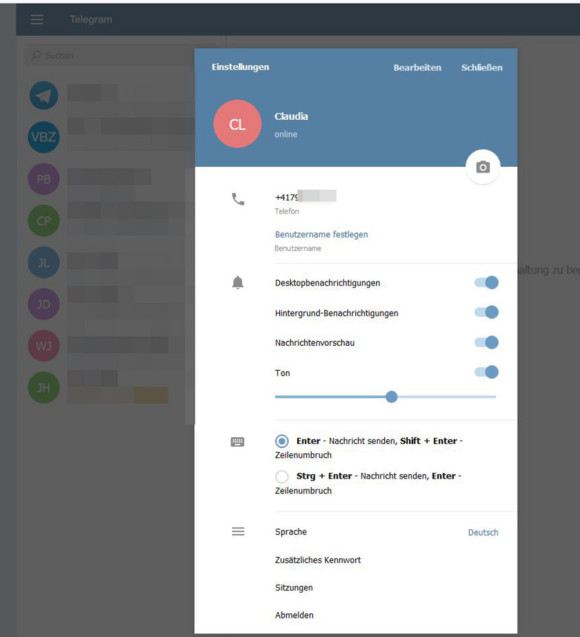Image resolution: width=580 pixels, height=637 pixels.
Task: Click the Benutzername festlegen link
Action: 321,234
